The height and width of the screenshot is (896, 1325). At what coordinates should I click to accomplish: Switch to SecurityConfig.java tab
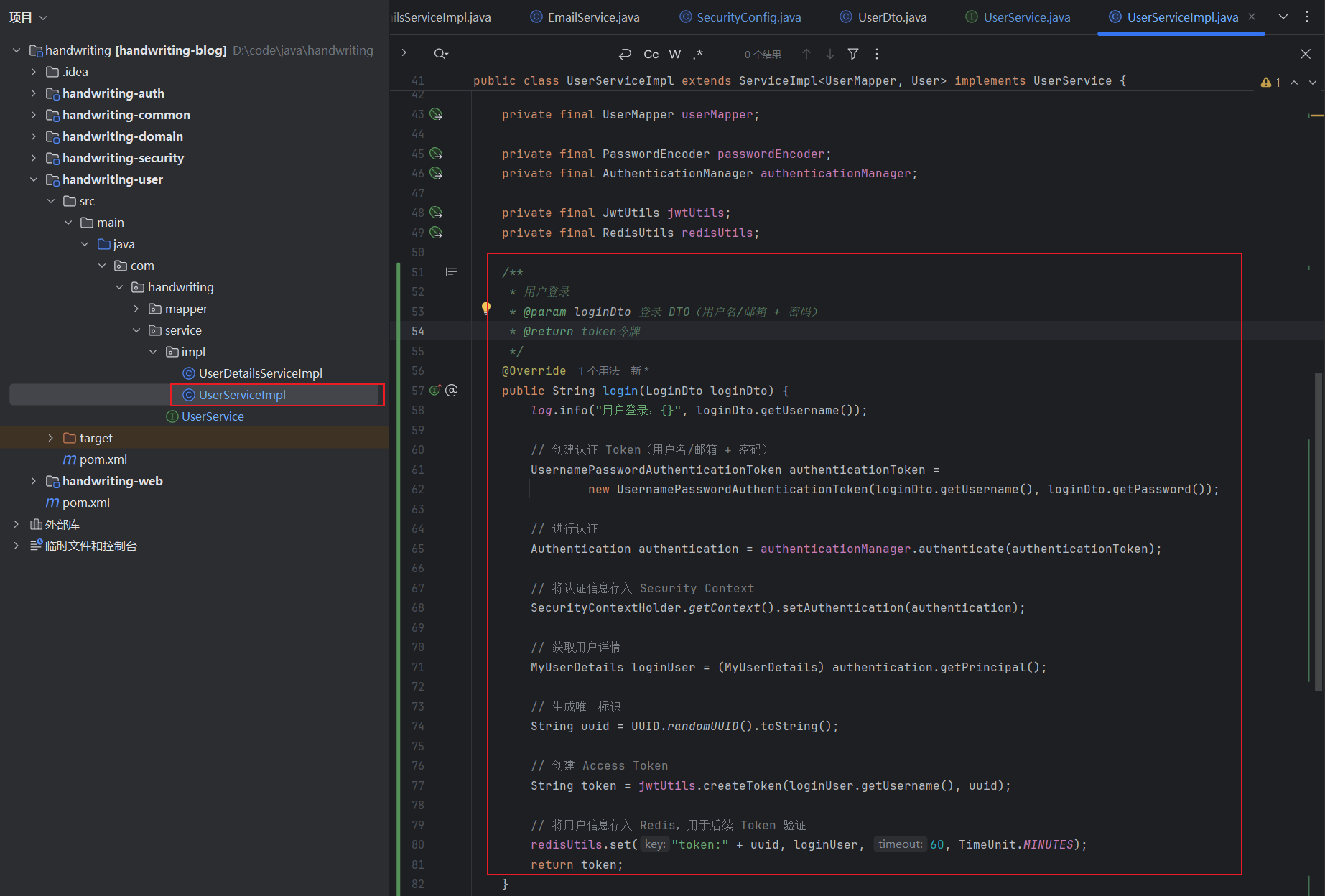[740, 17]
